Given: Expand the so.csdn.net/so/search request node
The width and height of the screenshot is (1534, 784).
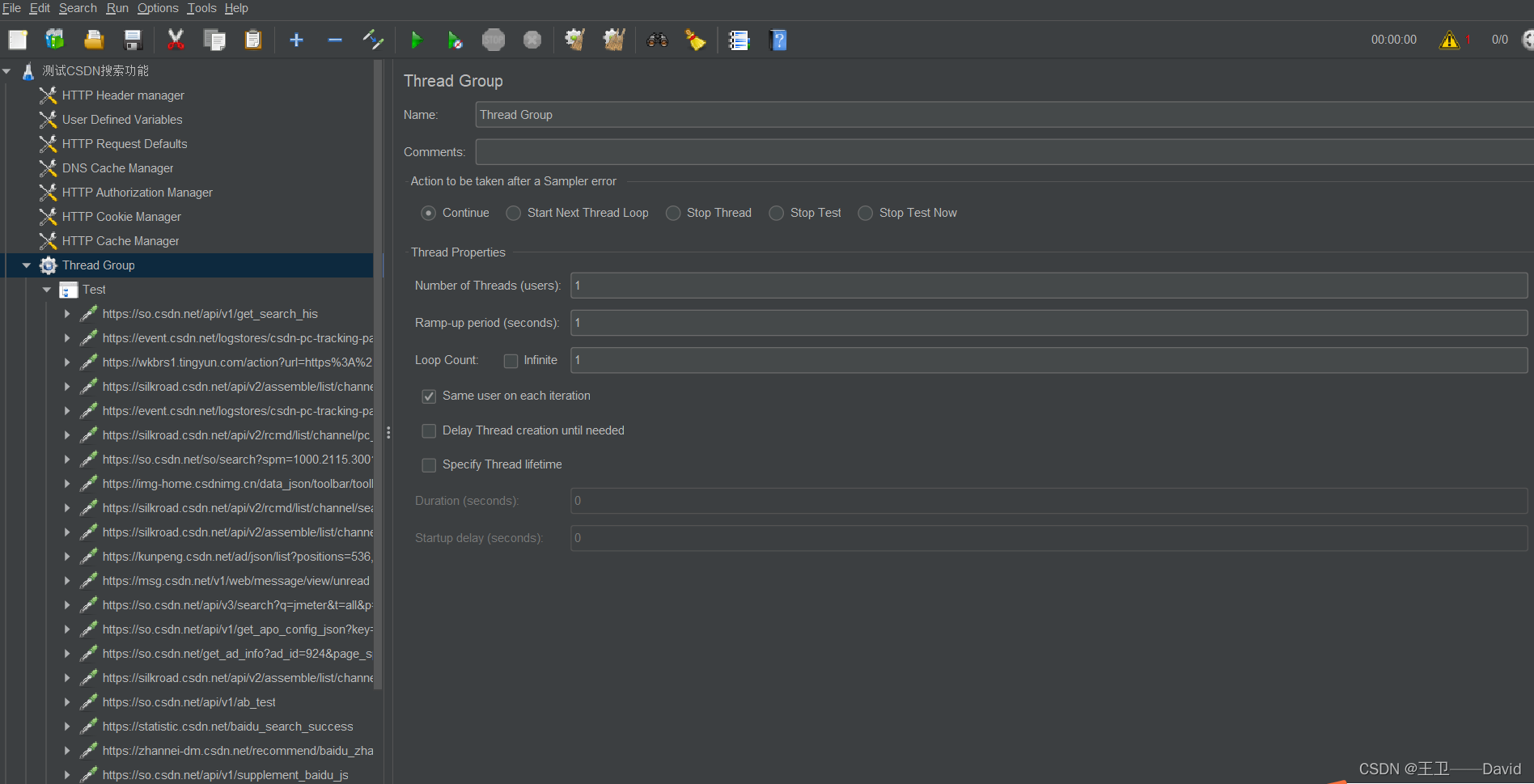Looking at the screenshot, I should 67,460.
